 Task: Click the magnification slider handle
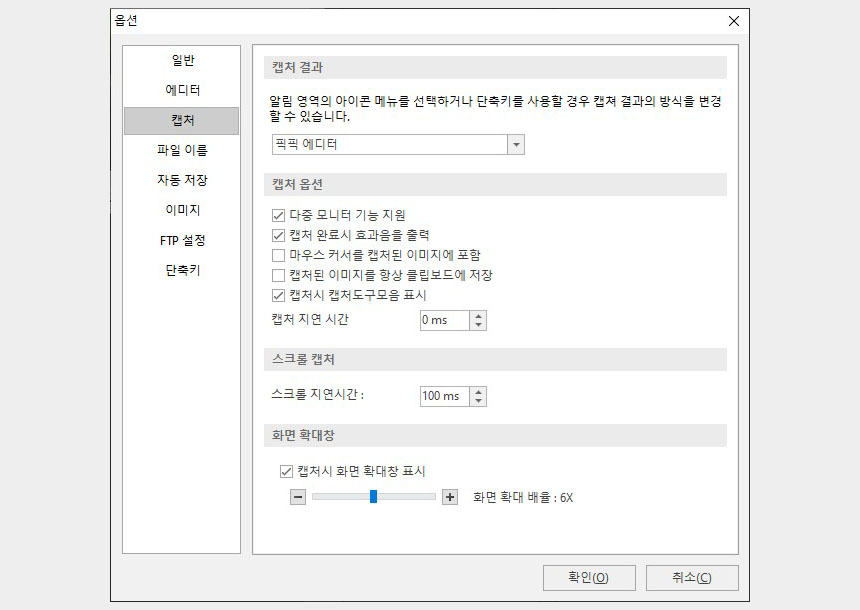tap(373, 496)
